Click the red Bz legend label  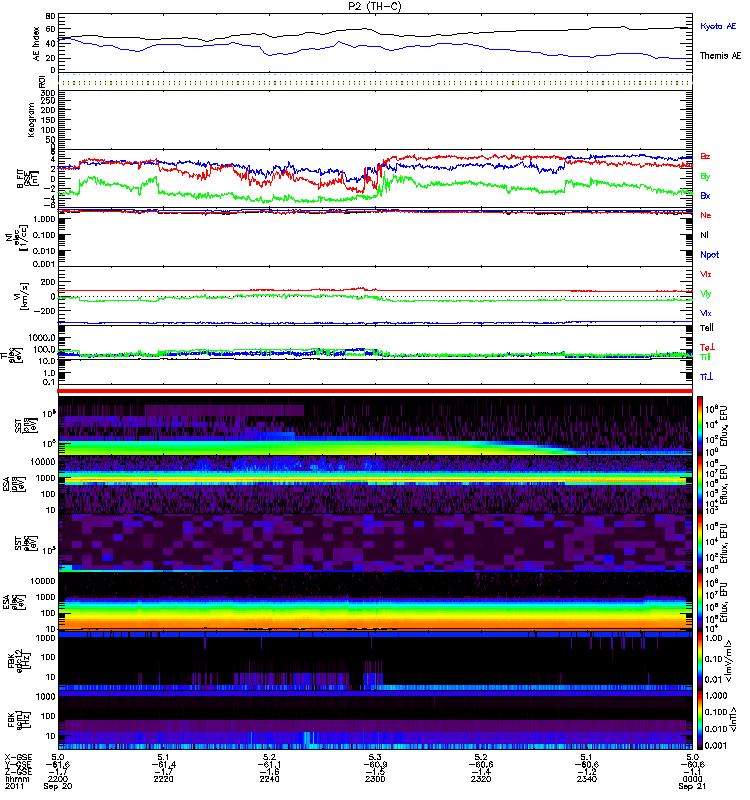705,156
